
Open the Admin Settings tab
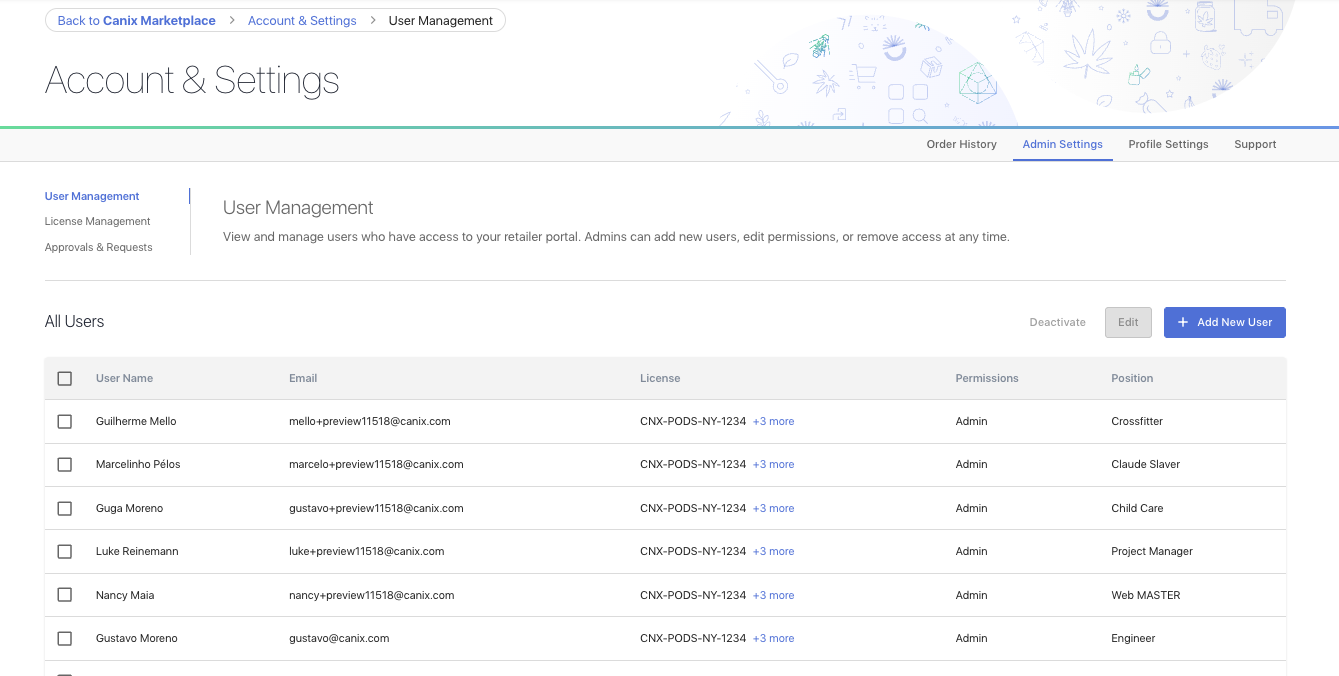tap(1062, 144)
